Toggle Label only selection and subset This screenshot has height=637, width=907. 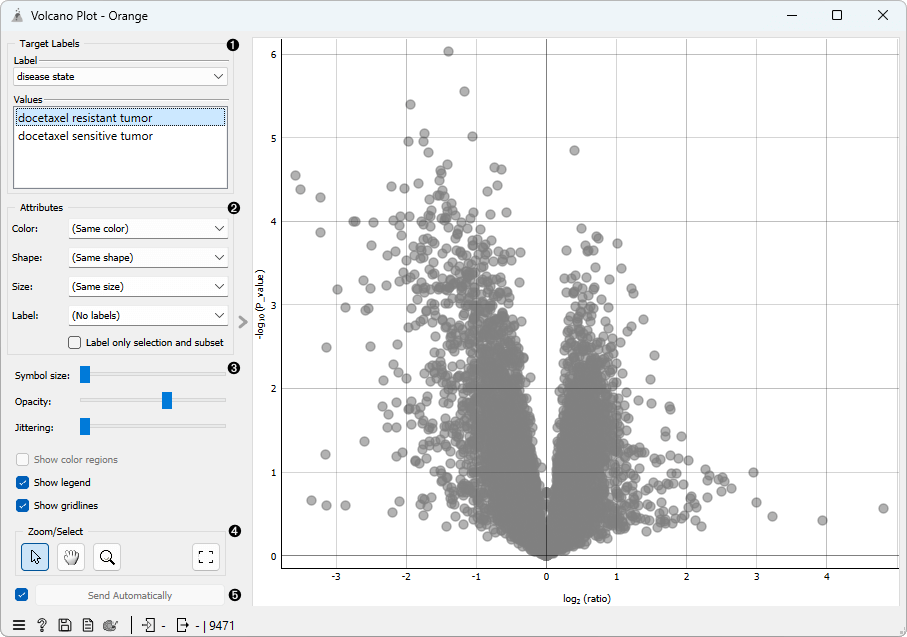(x=75, y=343)
